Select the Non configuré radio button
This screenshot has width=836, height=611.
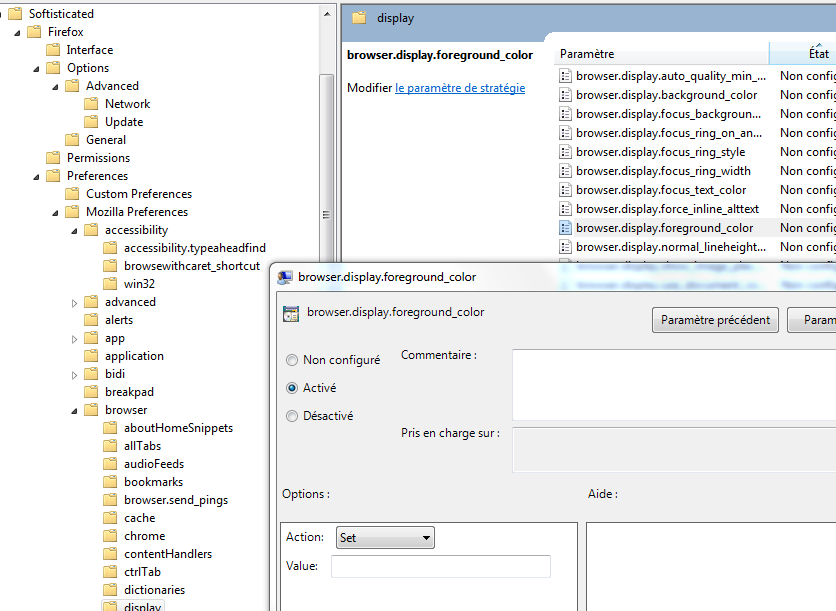click(x=292, y=360)
